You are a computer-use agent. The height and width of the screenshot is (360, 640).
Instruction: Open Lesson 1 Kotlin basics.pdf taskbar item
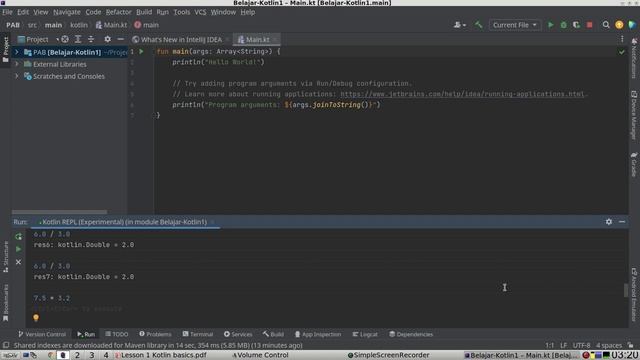point(160,355)
